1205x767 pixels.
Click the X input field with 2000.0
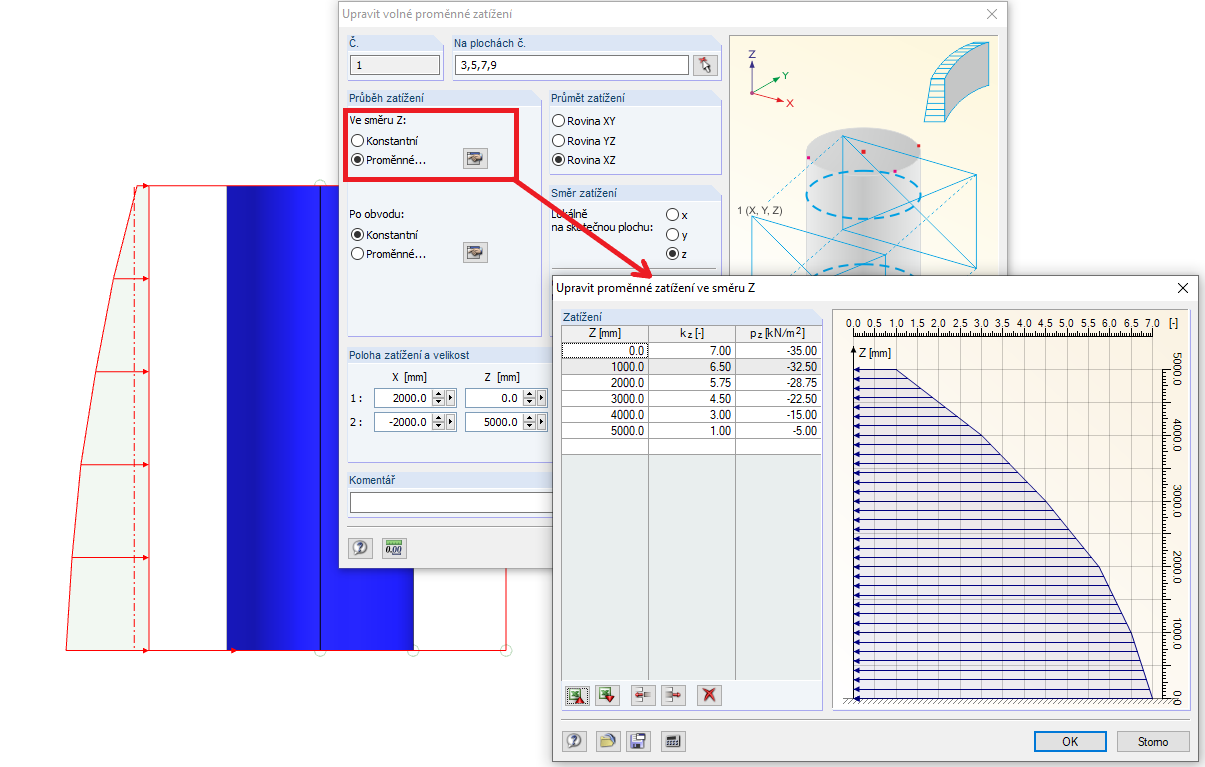click(402, 398)
